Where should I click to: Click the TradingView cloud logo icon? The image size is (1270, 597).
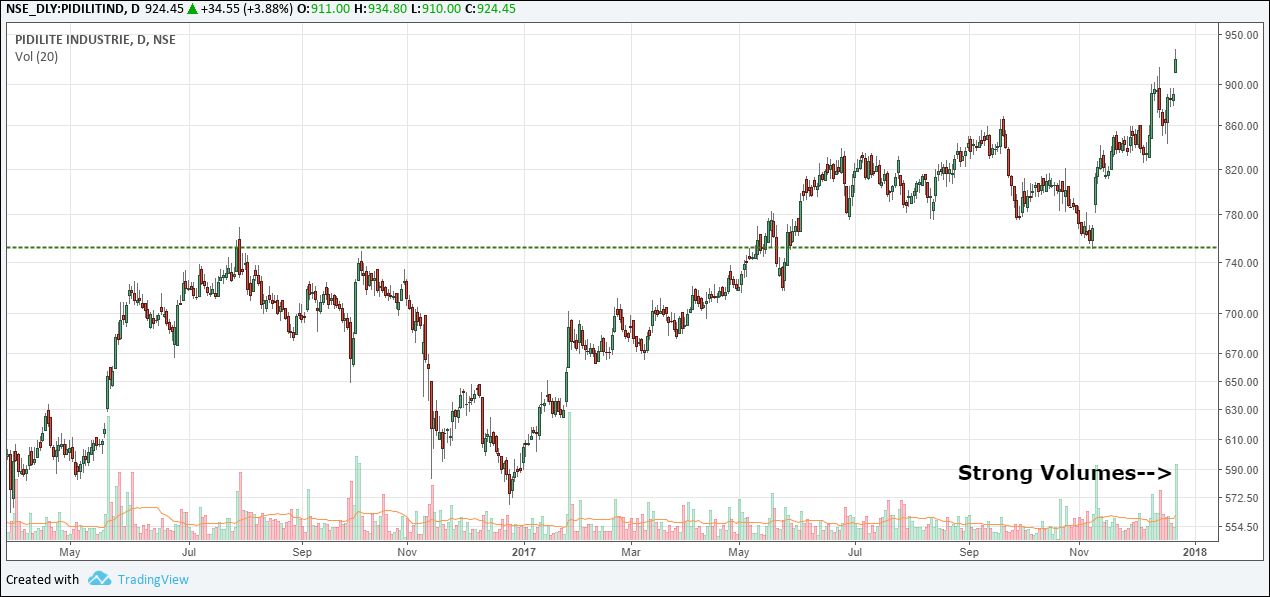[98, 579]
